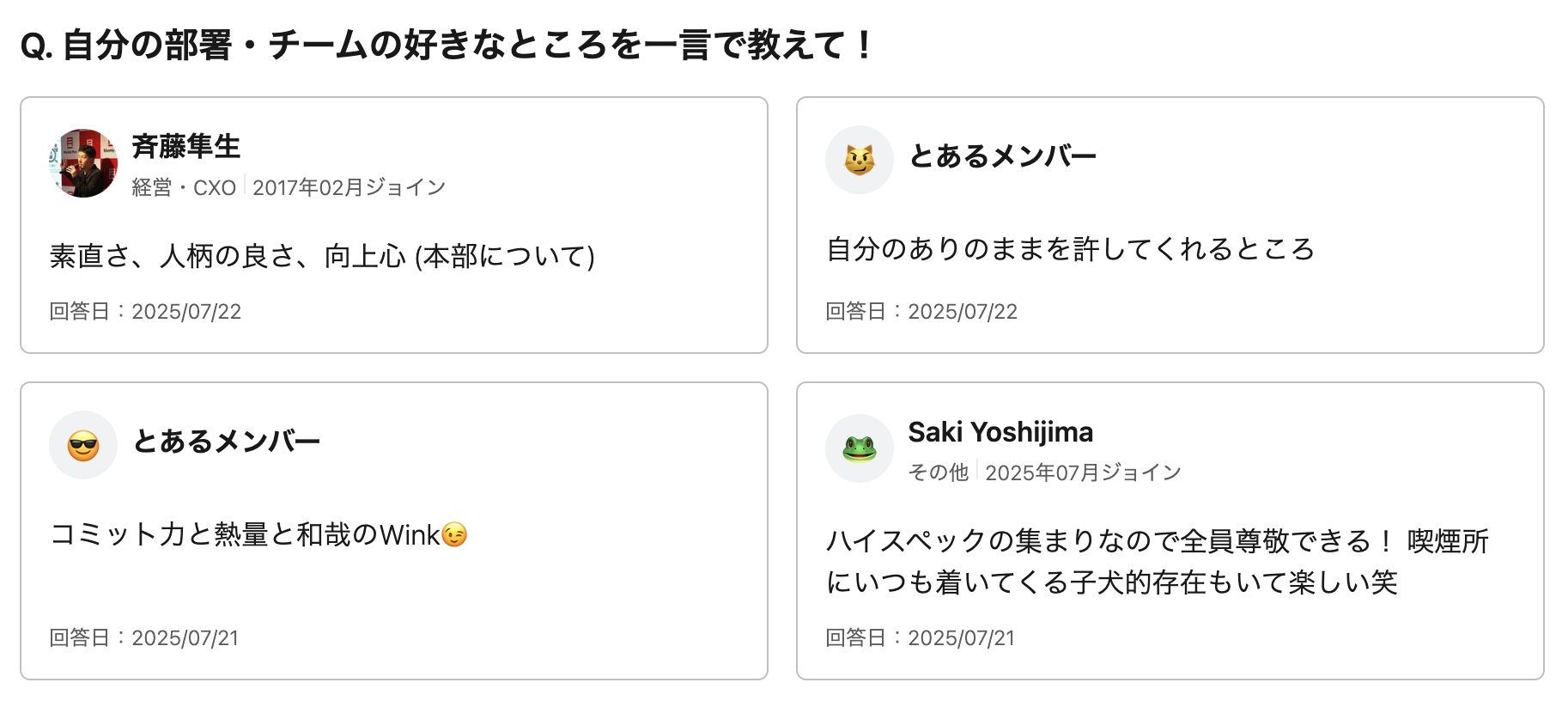
Task: Click the 斉藤隼生 profile photo
Action: click(83, 163)
